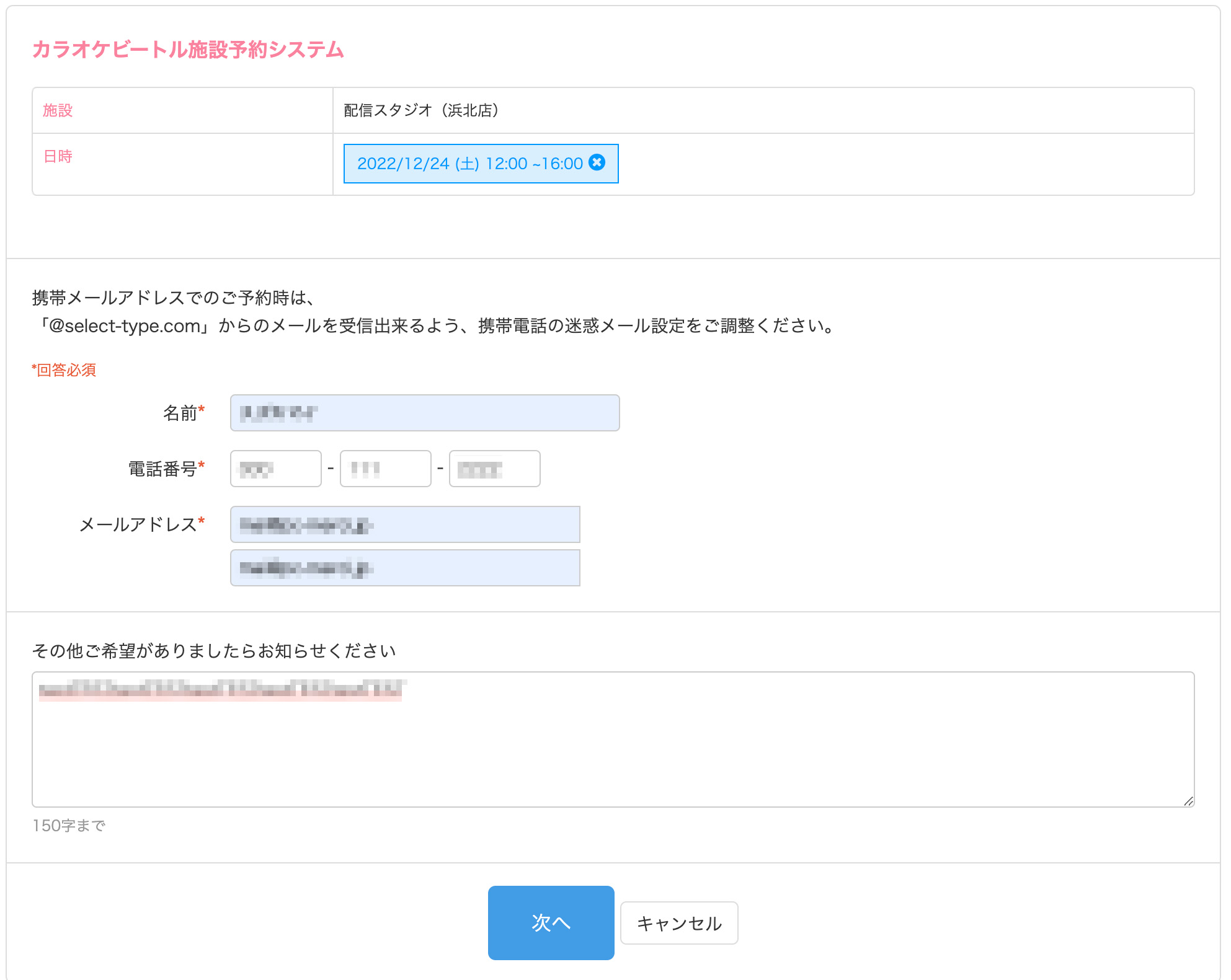This screenshot has width=1231, height=980.
Task: Click the 施設 row label
Action: tap(58, 110)
